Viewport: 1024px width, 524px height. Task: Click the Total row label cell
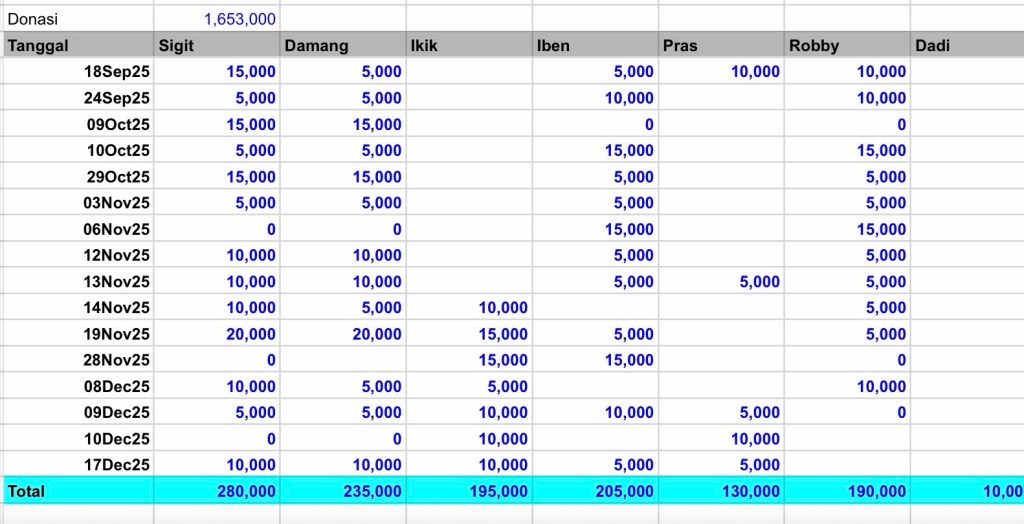(78, 491)
